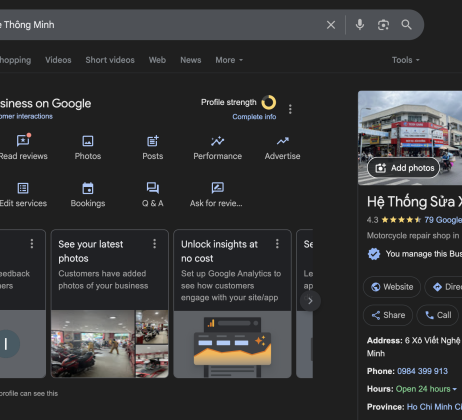
Task: Click the search text field
Action: pyautogui.click(x=160, y=25)
